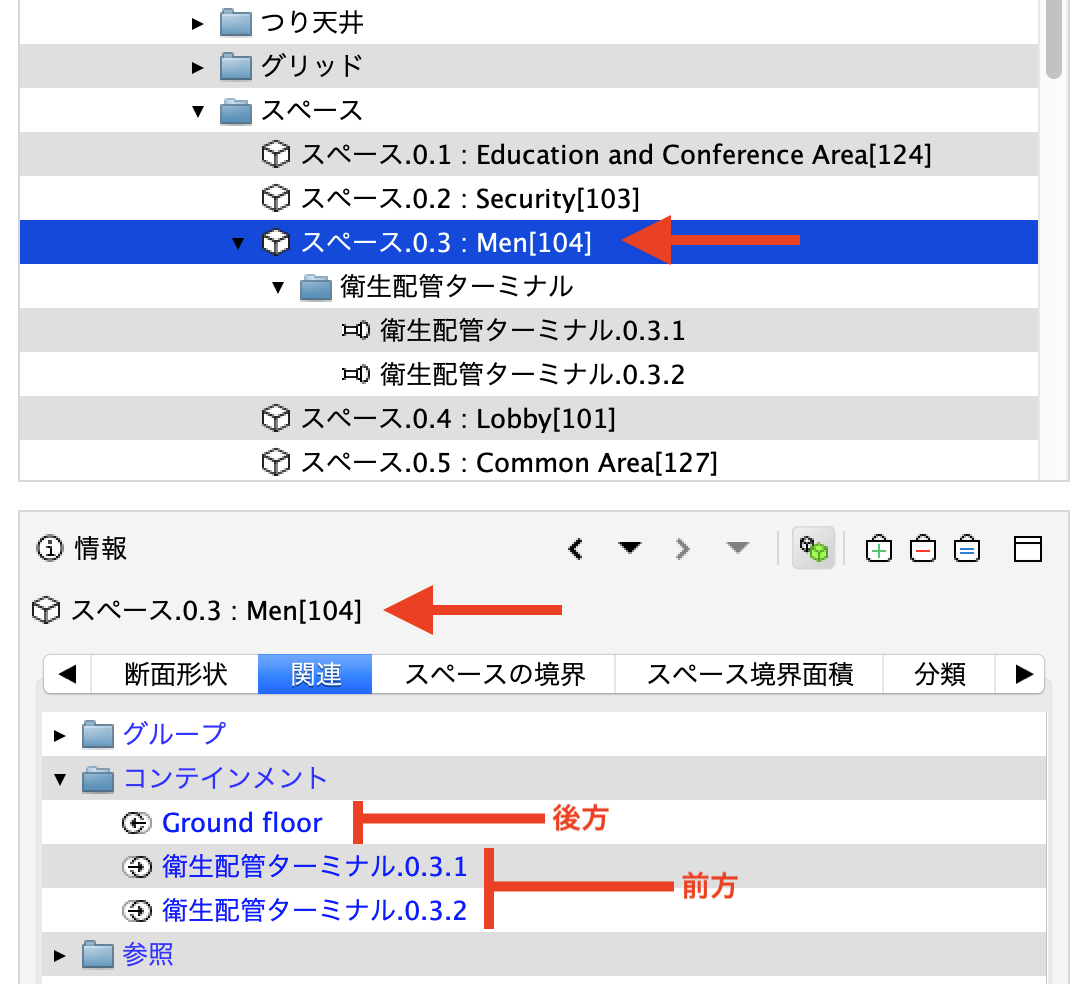The image size is (1088, 984).
Task: Expand the グループ folder in the info panel
Action: [60, 735]
